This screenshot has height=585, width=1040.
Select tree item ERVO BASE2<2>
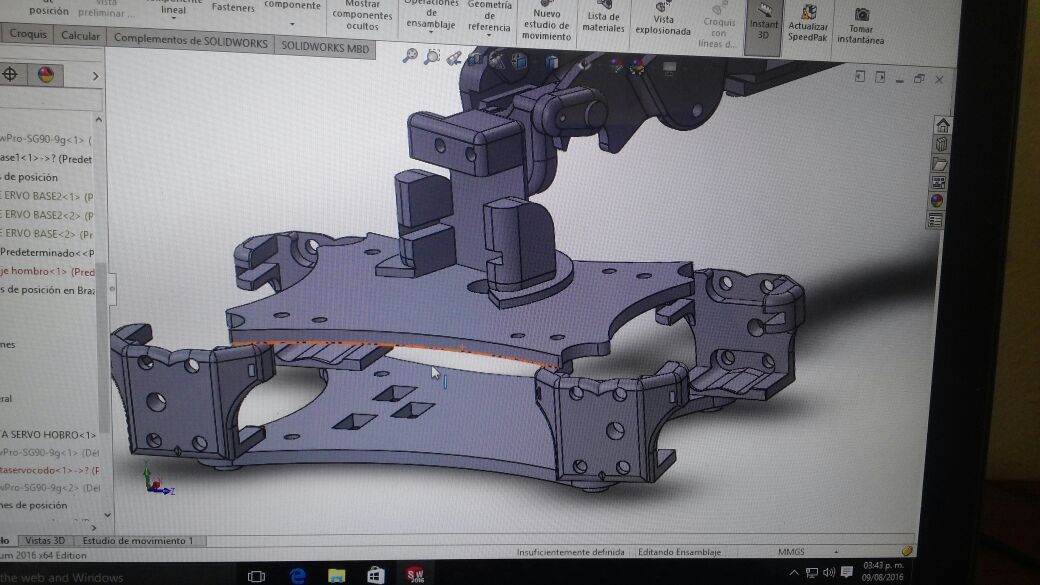click(x=48, y=215)
